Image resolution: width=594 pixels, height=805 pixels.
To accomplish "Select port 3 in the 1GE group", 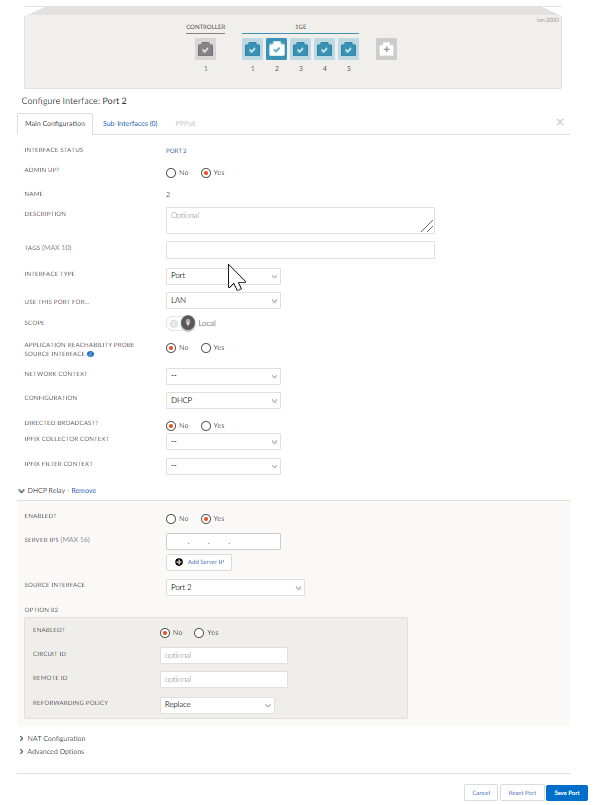I will [300, 47].
